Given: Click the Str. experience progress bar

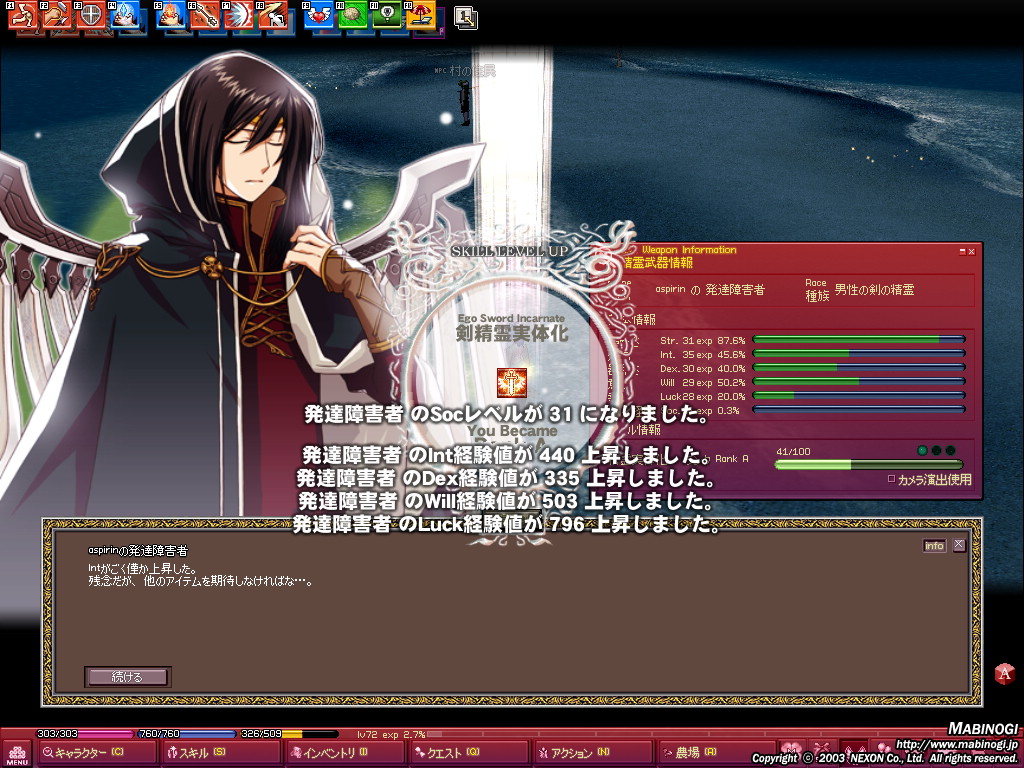Looking at the screenshot, I should [859, 340].
